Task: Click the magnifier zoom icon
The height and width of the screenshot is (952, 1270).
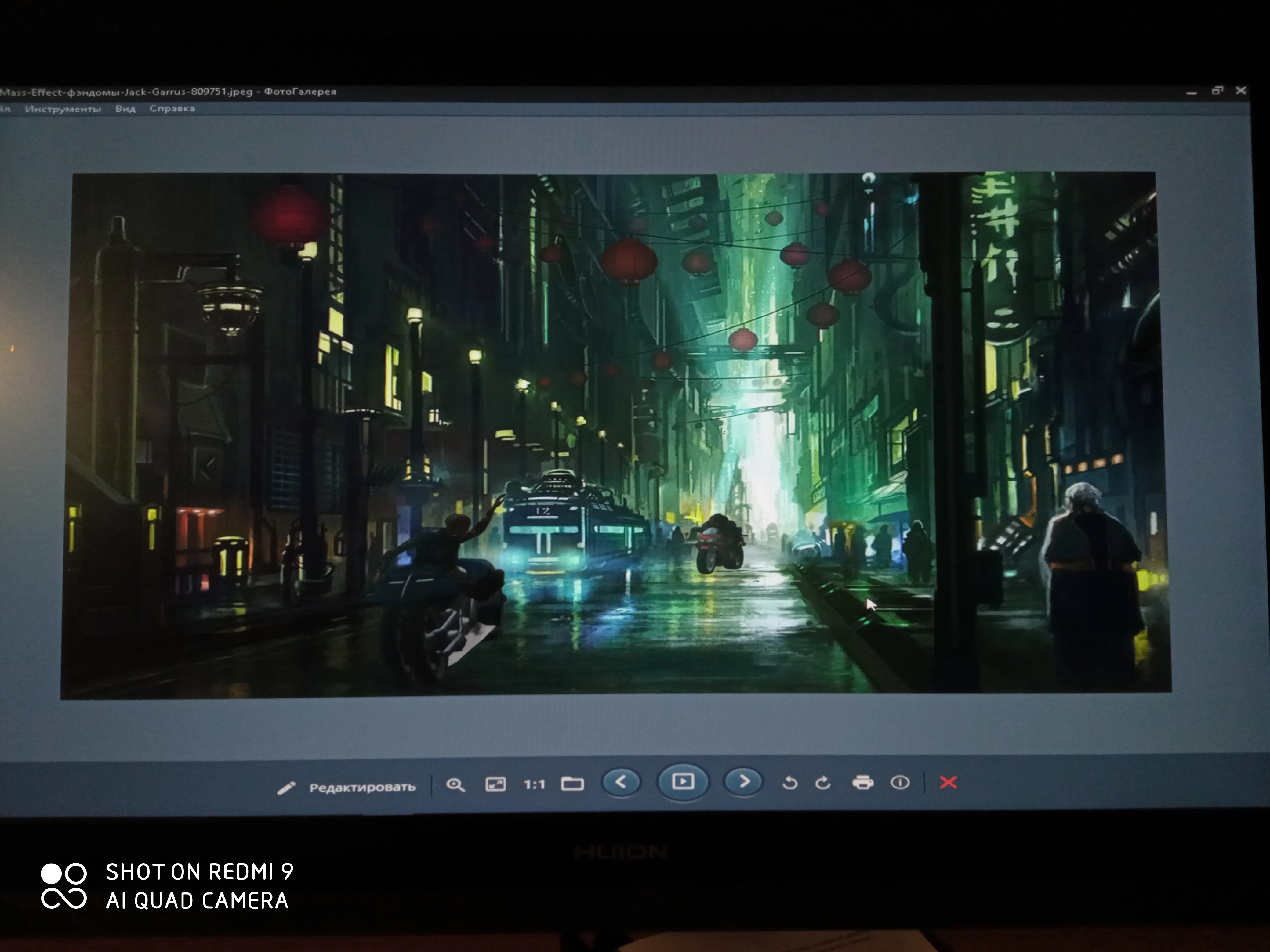Action: point(455,784)
